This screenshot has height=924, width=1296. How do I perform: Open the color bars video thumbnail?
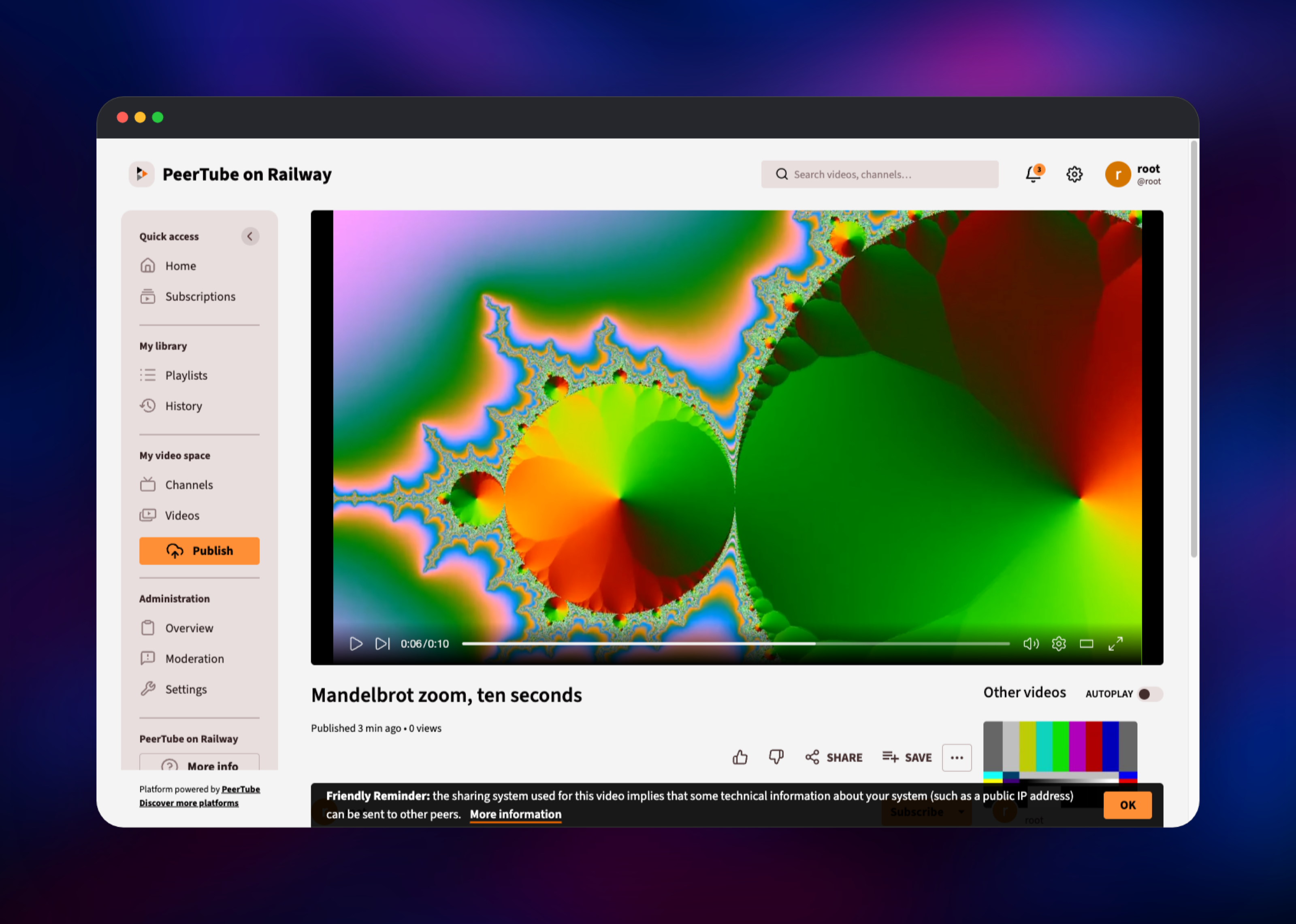click(1060, 752)
